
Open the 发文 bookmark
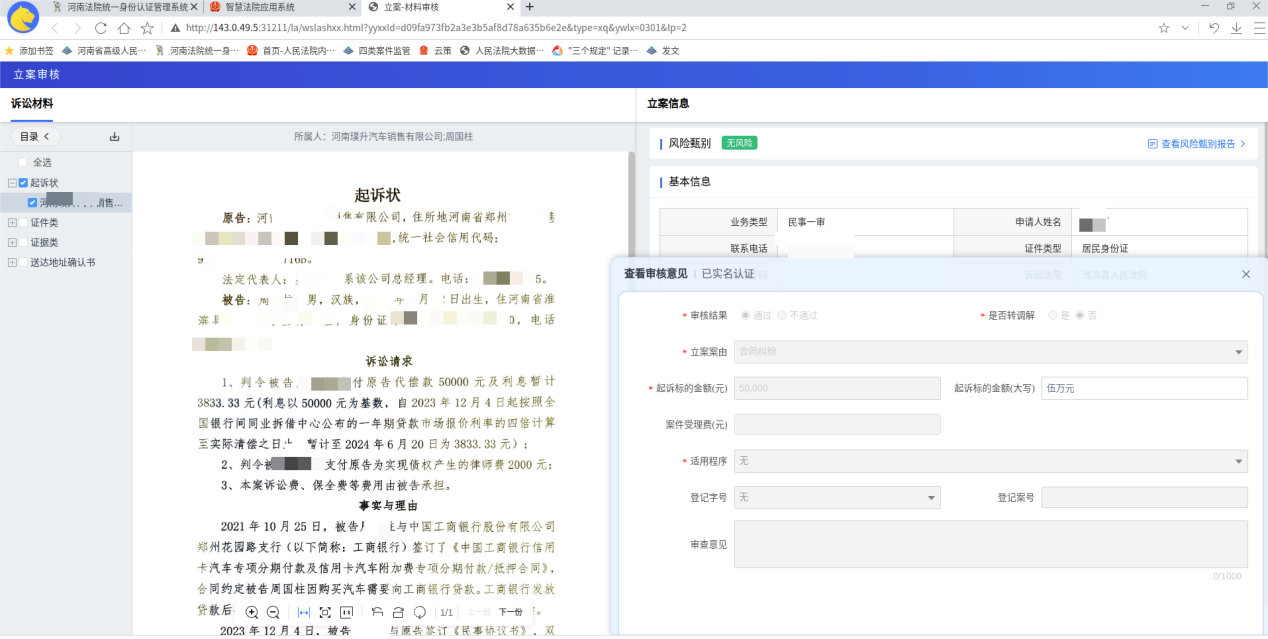coord(662,51)
